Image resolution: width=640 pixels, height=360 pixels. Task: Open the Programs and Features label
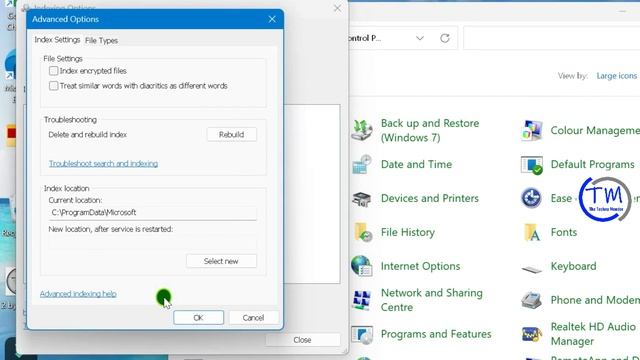[436, 334]
